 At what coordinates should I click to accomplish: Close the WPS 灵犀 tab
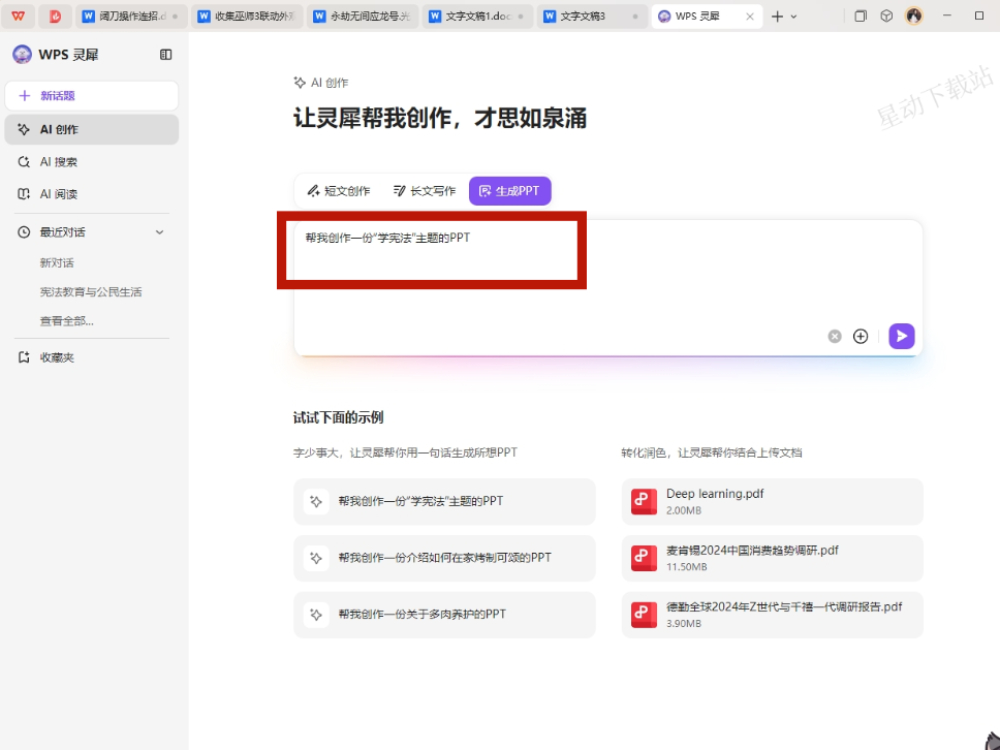[749, 17]
